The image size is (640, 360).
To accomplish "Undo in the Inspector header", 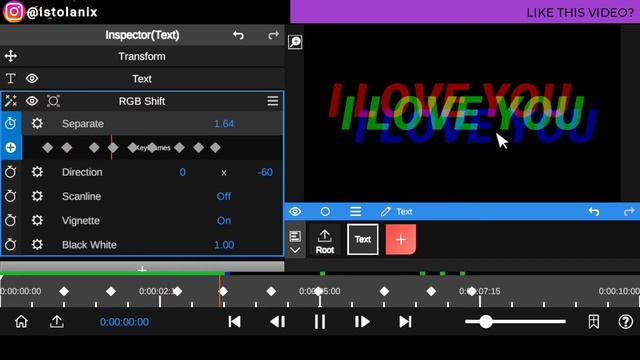I will tap(238, 35).
